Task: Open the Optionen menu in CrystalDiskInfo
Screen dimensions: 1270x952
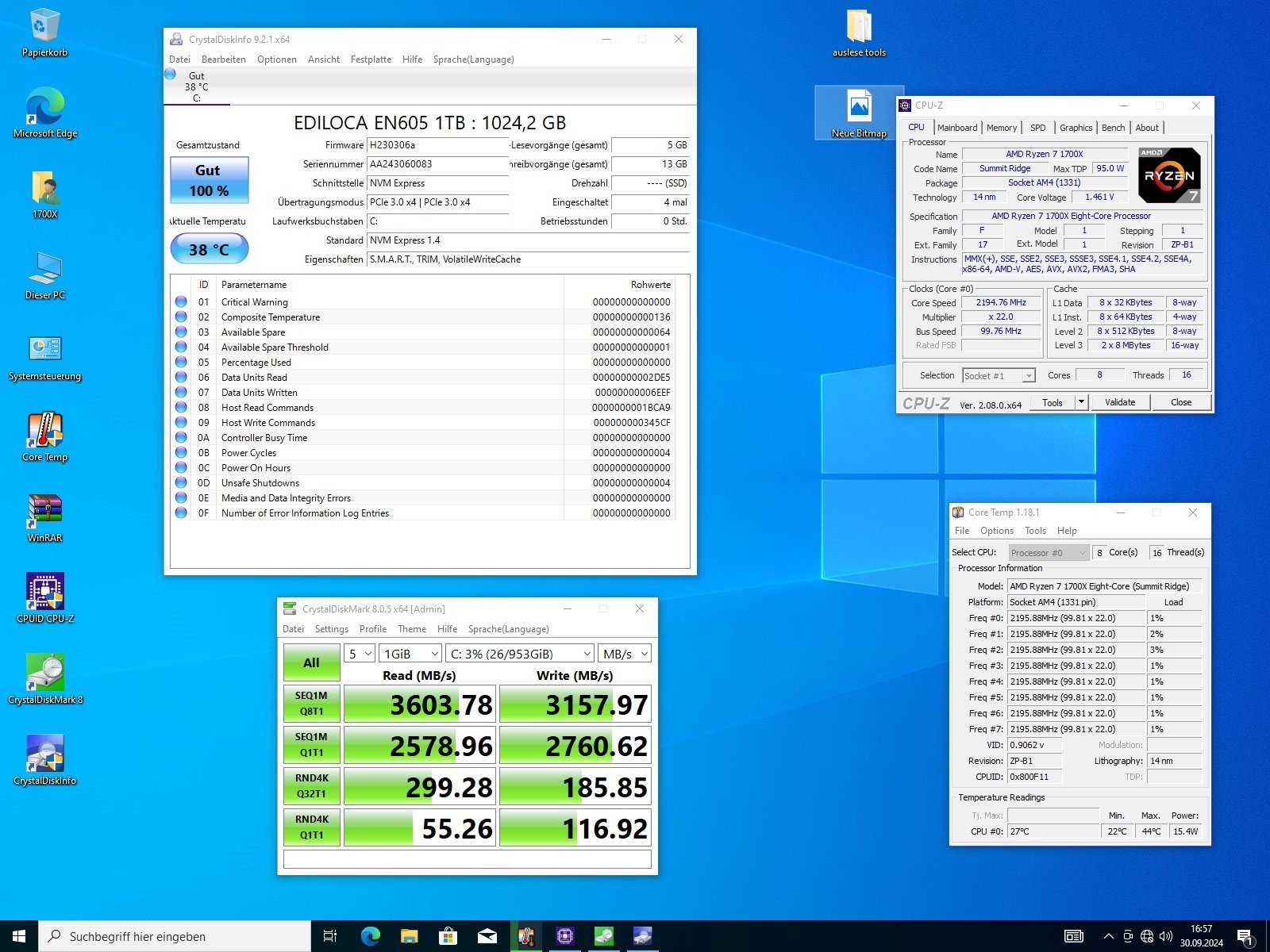Action: (x=277, y=59)
